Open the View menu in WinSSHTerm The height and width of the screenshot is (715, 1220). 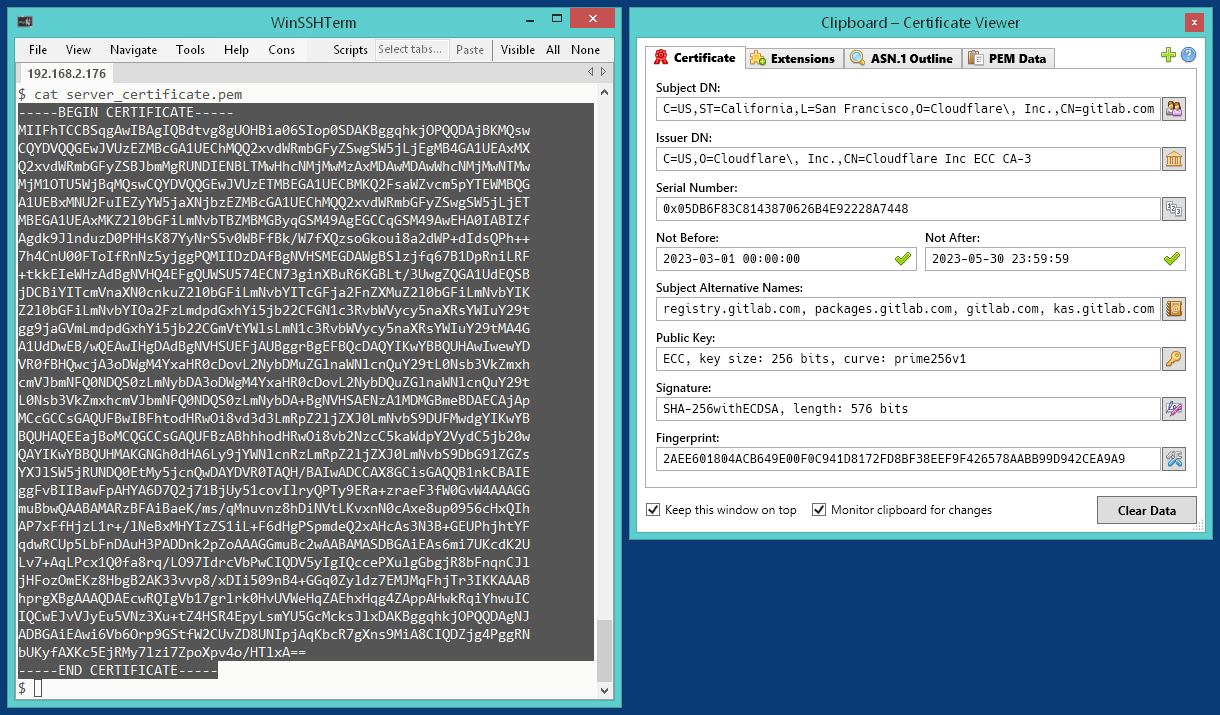(78, 50)
